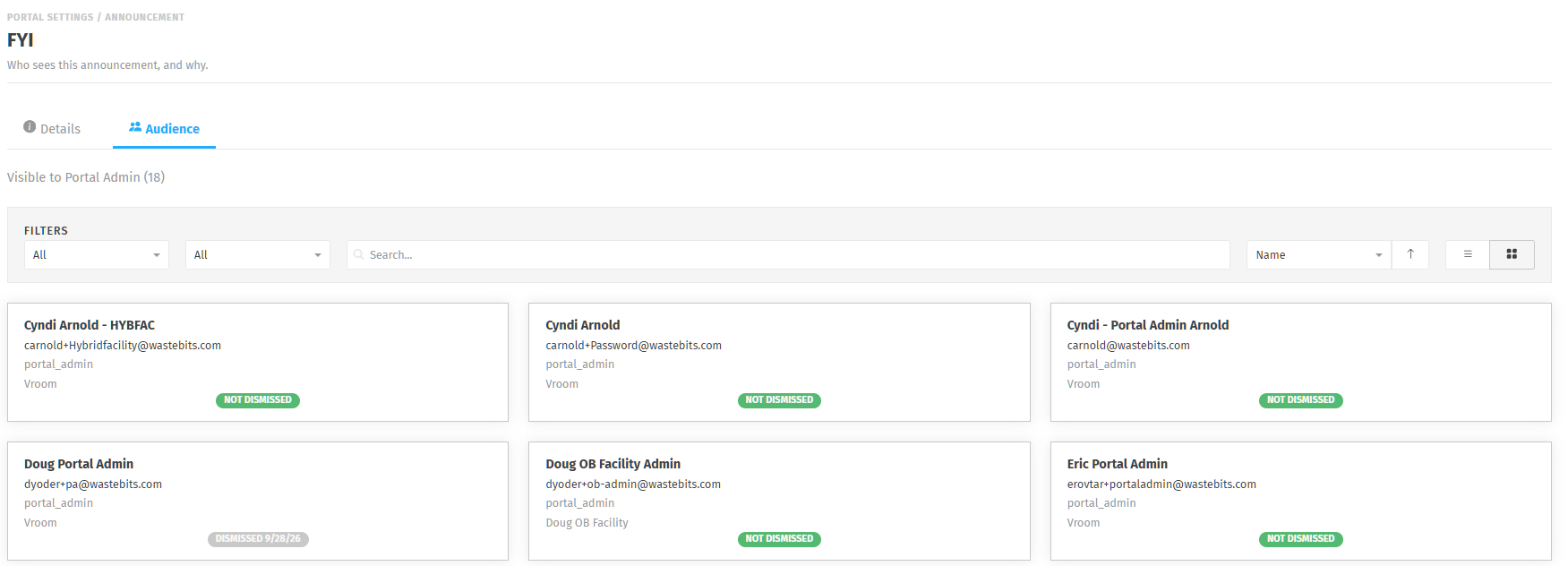This screenshot has width=1568, height=566.
Task: Click the FILTERS label
Action: 46,231
